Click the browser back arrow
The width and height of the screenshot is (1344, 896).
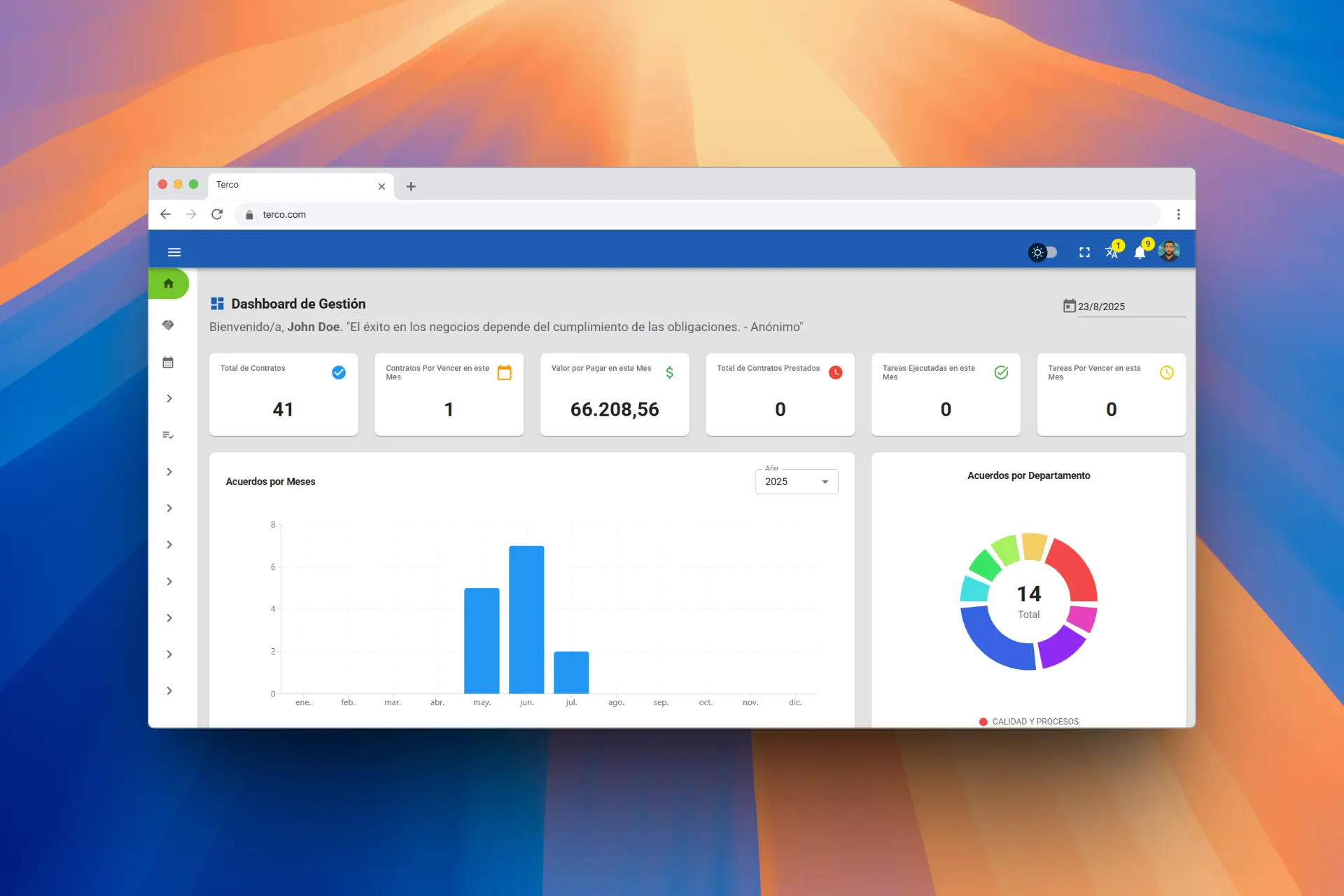point(165,214)
